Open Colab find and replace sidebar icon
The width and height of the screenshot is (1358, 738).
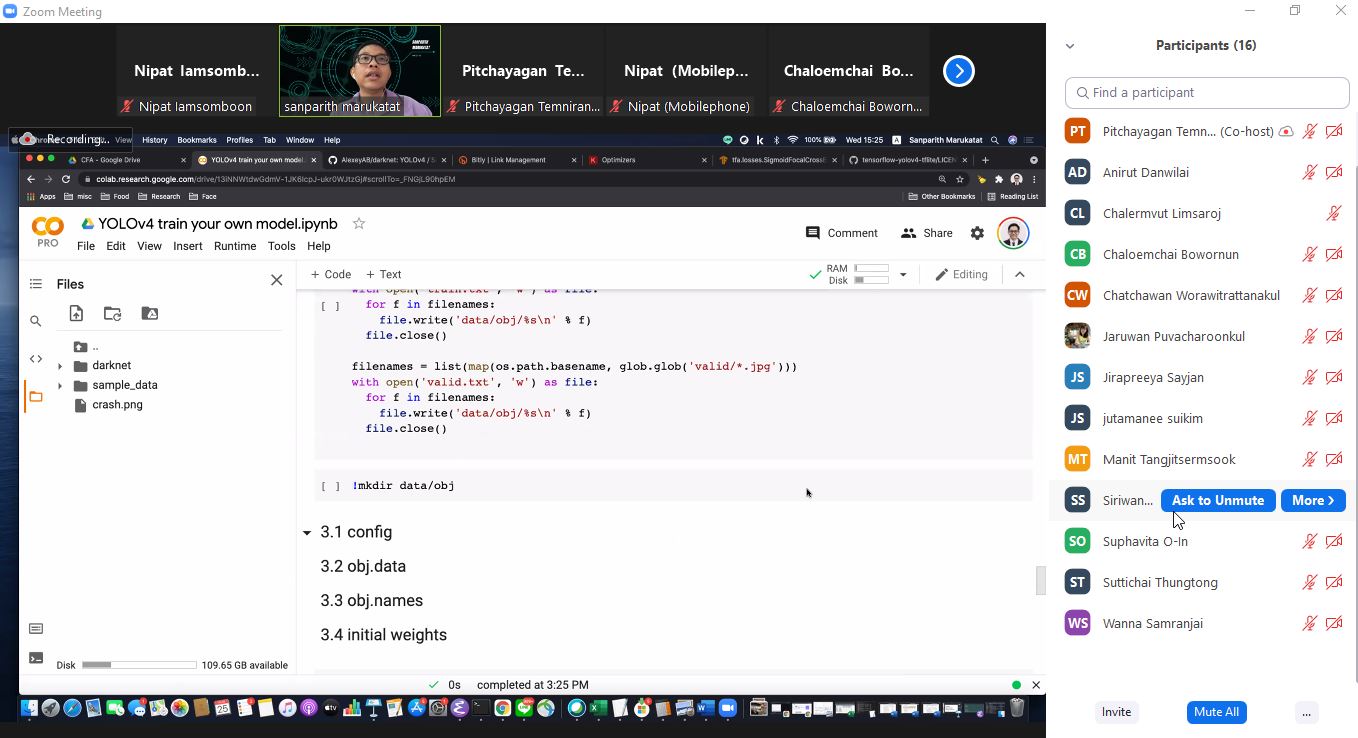(x=36, y=321)
